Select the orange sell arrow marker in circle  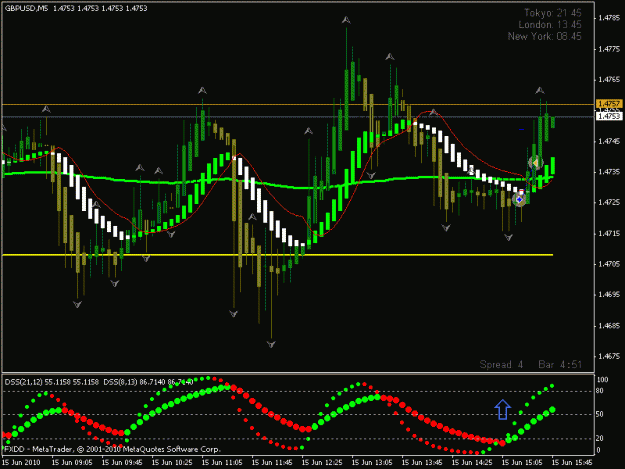pyautogui.click(x=535, y=163)
